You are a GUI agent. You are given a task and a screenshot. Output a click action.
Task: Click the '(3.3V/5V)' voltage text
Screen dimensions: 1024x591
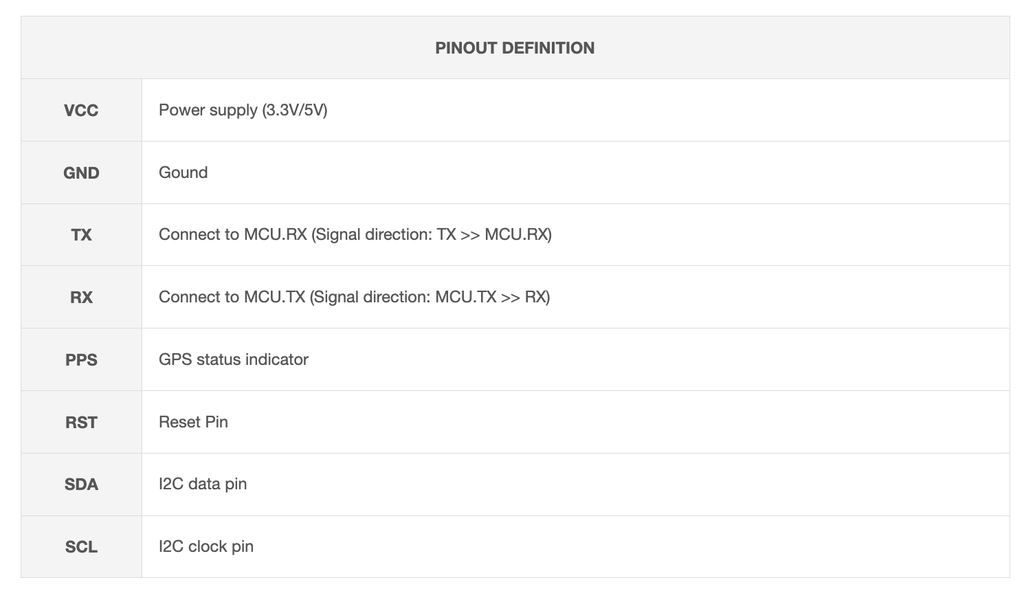295,110
